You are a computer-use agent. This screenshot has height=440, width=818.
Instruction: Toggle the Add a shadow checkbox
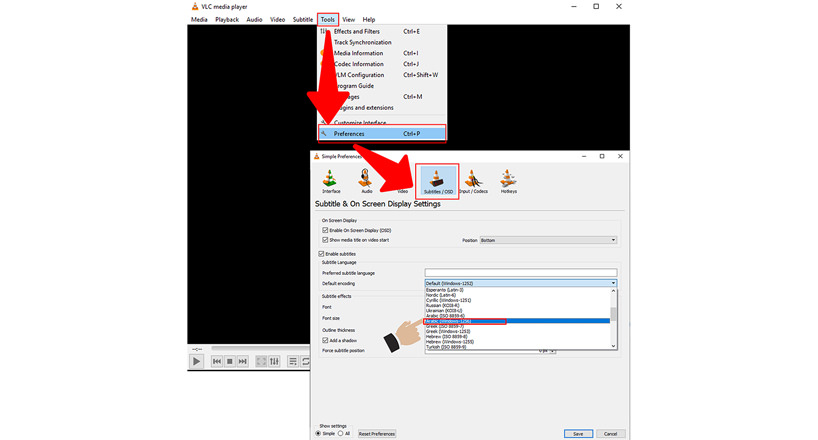325,340
